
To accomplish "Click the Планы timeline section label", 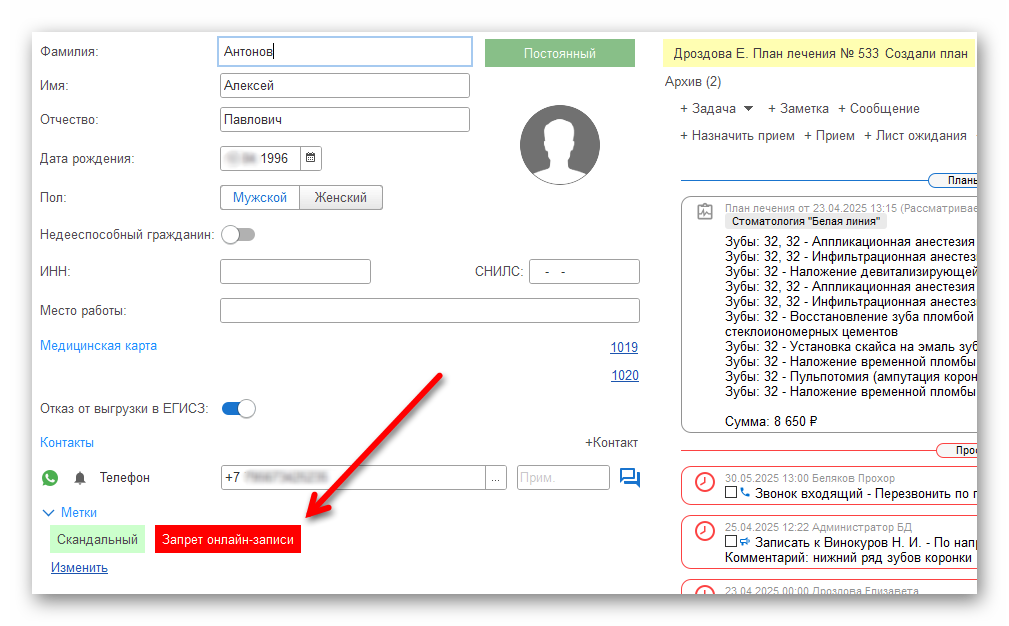I will coord(954,181).
